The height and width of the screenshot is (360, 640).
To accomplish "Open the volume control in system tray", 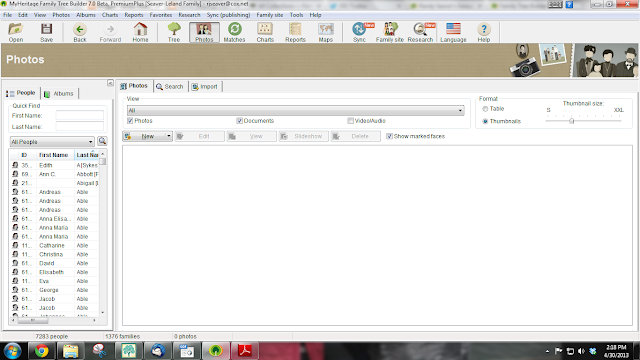I will [x=581, y=351].
